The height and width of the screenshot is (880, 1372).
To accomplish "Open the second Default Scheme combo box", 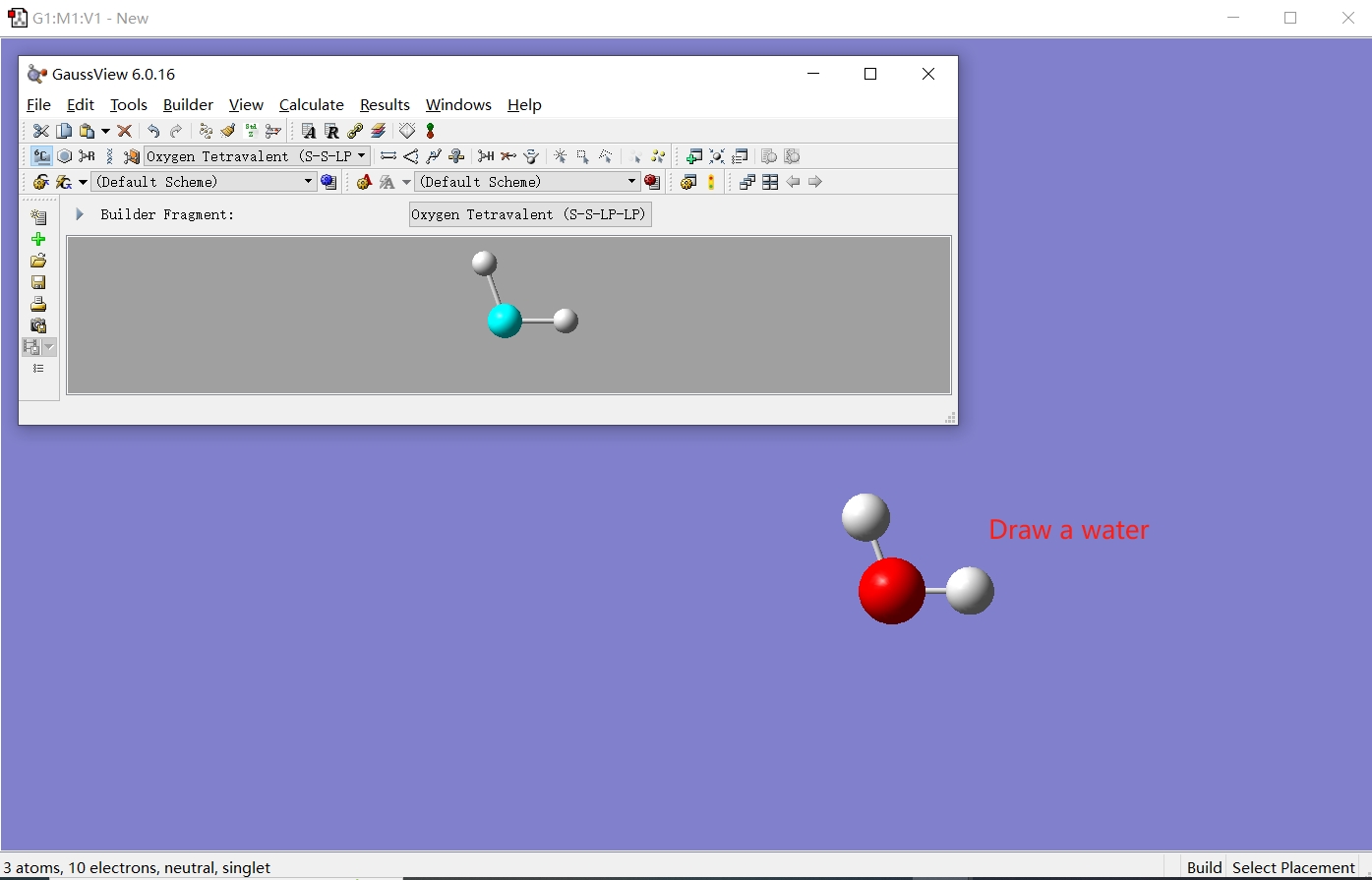I will coord(527,182).
